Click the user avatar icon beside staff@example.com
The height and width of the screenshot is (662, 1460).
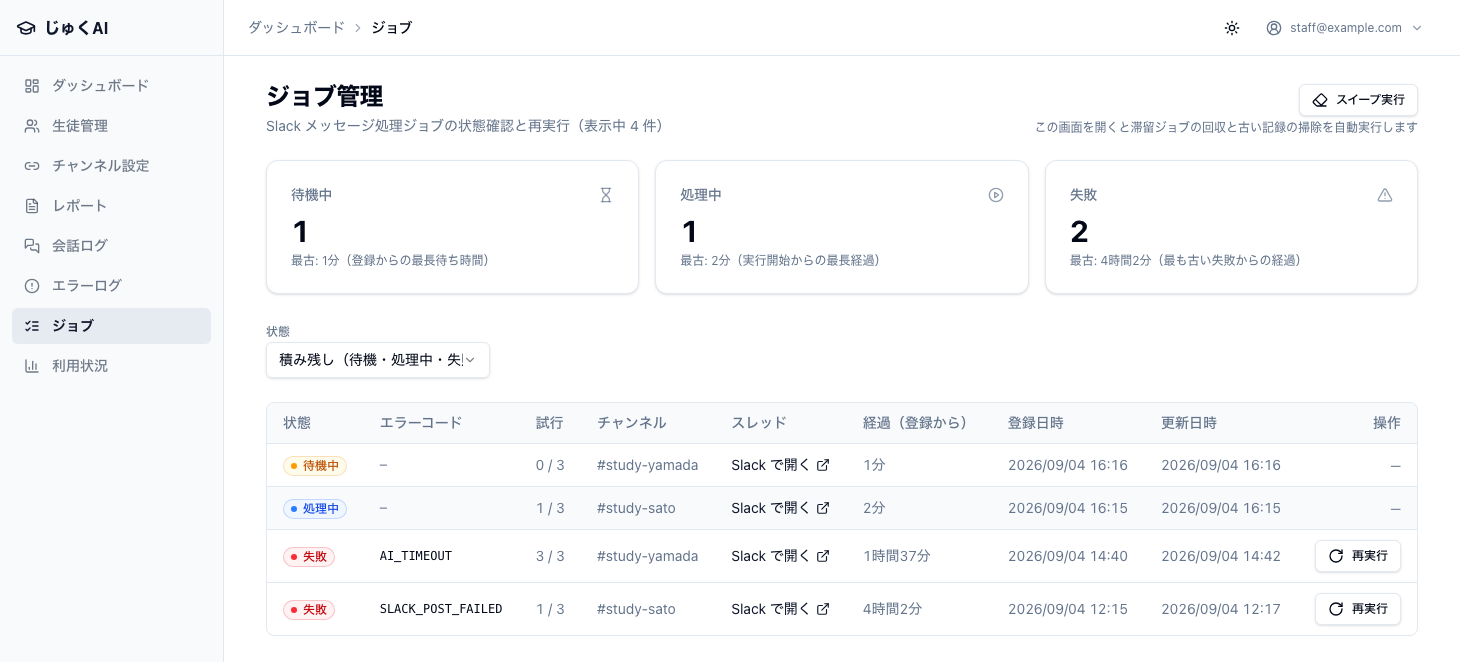pos(1274,28)
